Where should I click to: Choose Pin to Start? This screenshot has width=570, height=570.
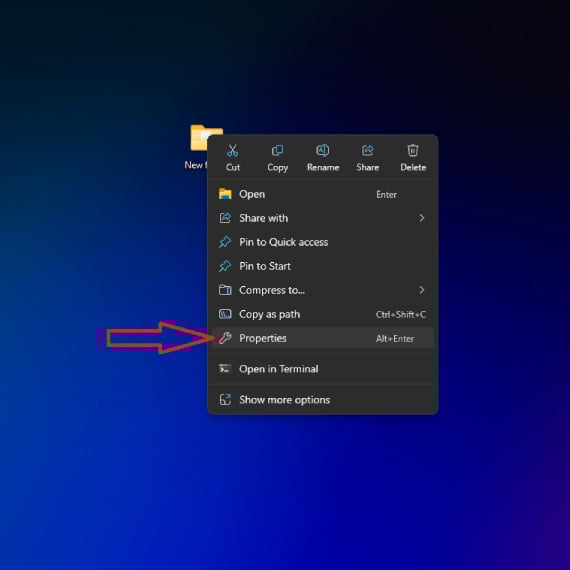coord(322,266)
